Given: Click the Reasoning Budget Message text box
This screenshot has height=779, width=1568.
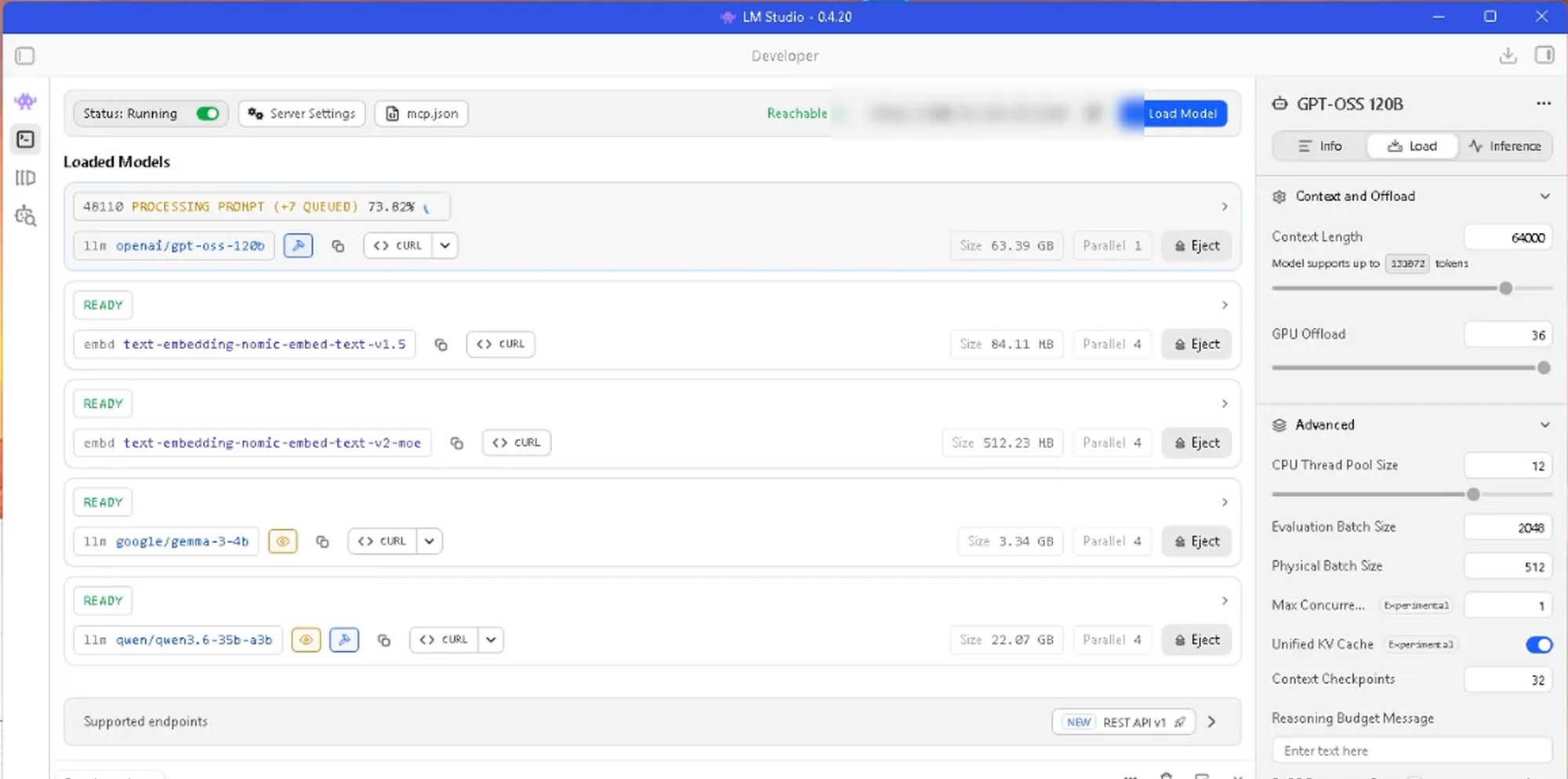Looking at the screenshot, I should tap(1412, 751).
